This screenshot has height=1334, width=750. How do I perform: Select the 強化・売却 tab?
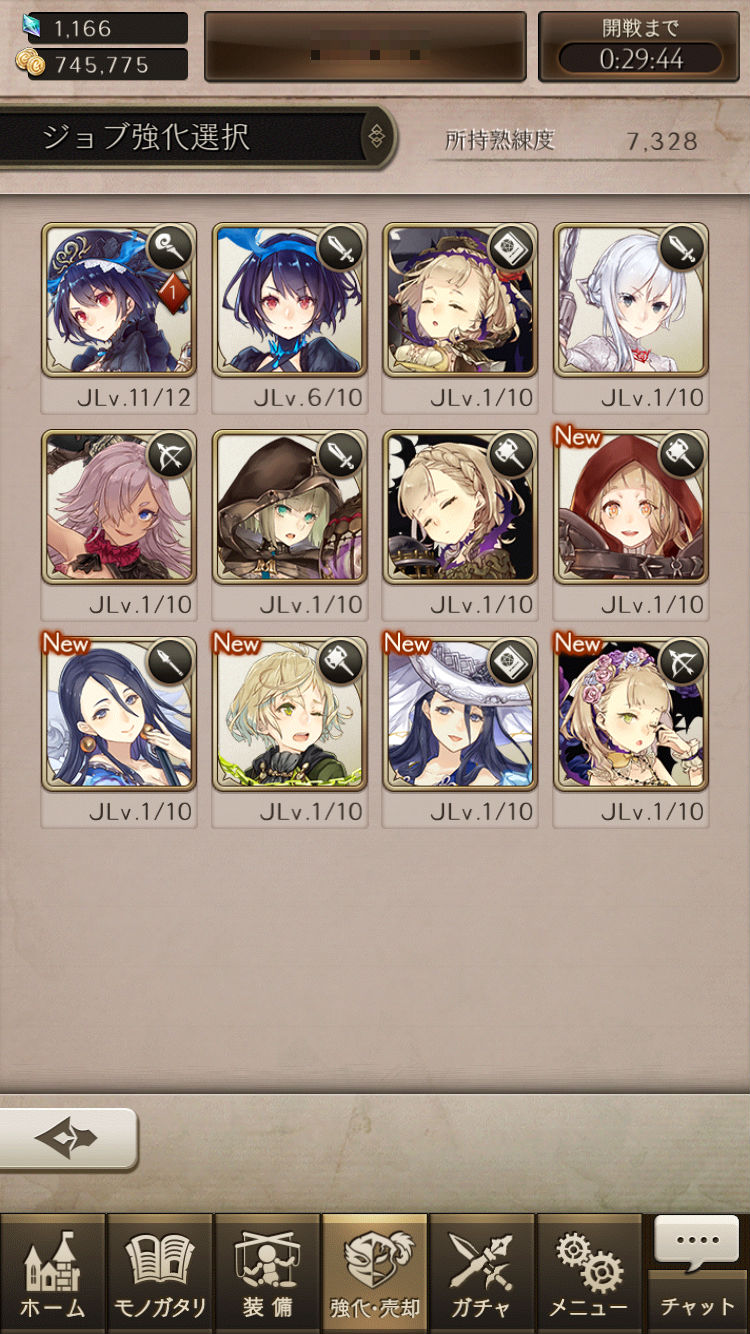[374, 1273]
